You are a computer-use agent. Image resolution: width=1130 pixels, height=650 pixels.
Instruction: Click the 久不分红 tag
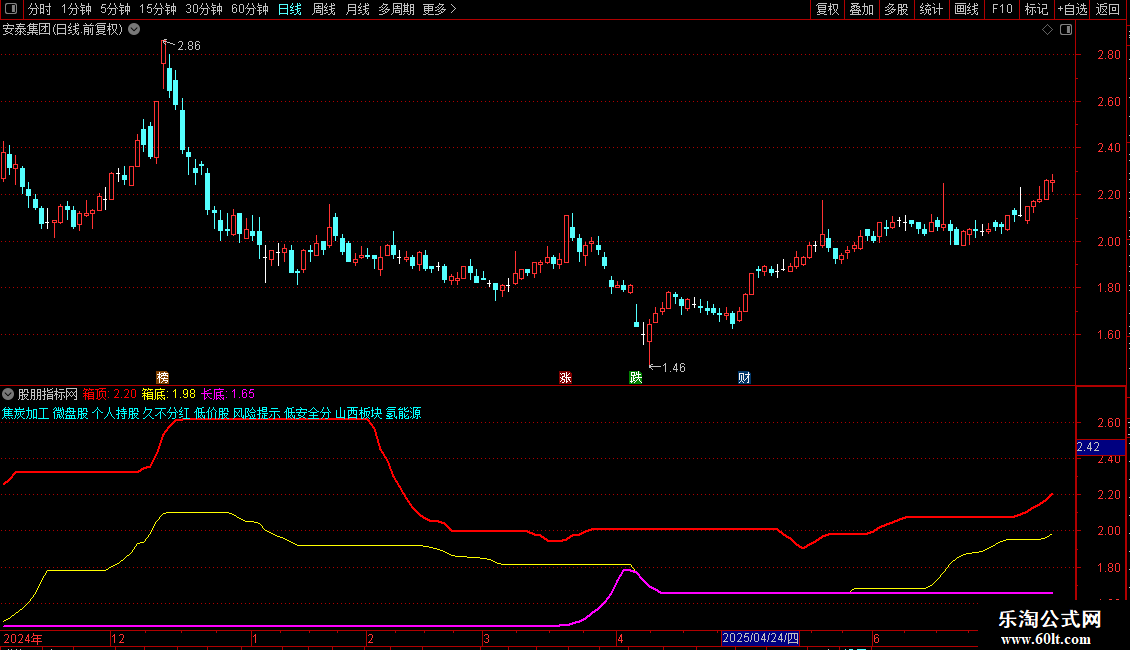[166, 414]
